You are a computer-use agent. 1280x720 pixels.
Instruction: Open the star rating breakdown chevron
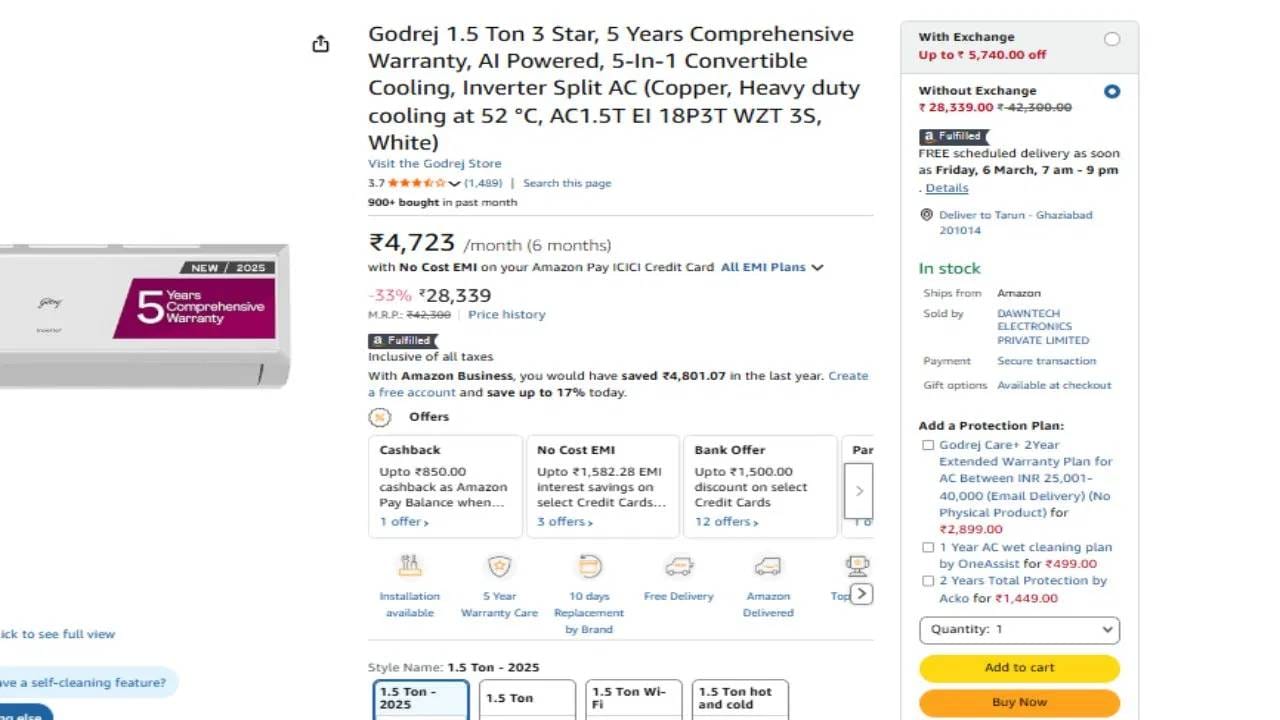(x=455, y=183)
